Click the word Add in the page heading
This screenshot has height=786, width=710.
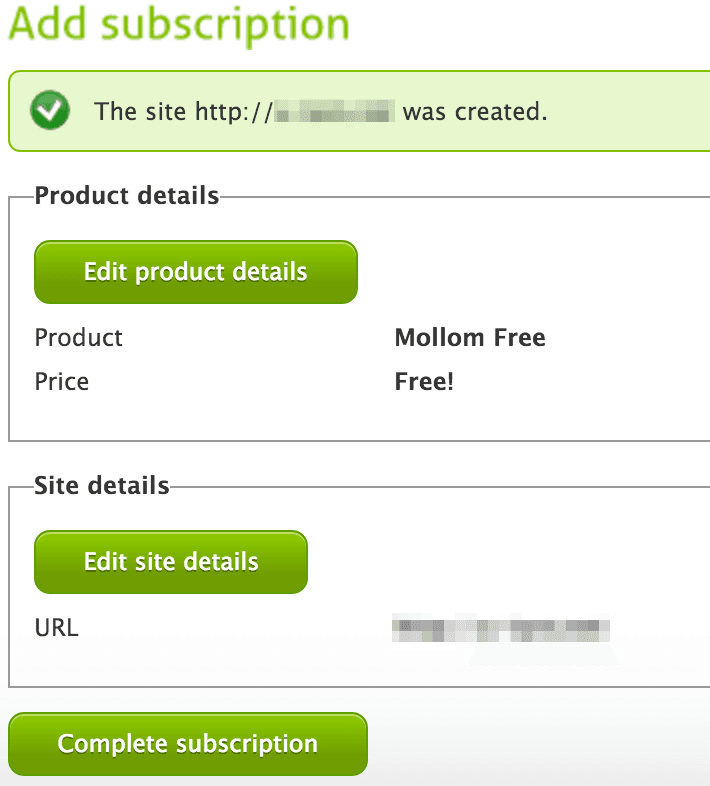click(50, 23)
